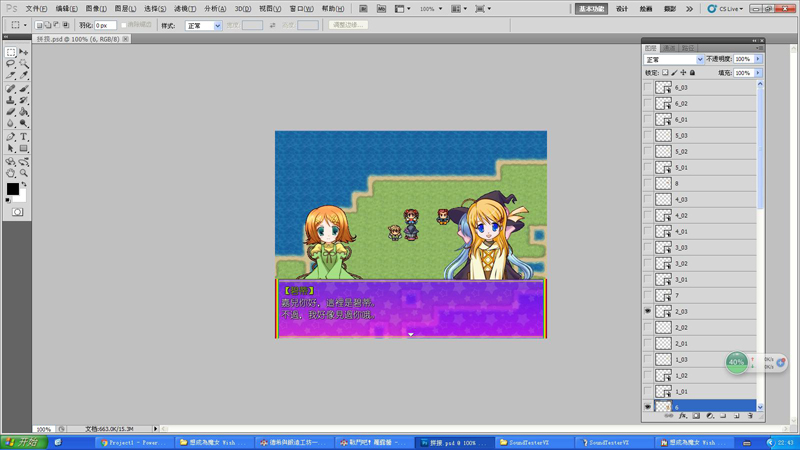Select the Path Selection tool
The width and height of the screenshot is (800, 450).
pos(11,148)
